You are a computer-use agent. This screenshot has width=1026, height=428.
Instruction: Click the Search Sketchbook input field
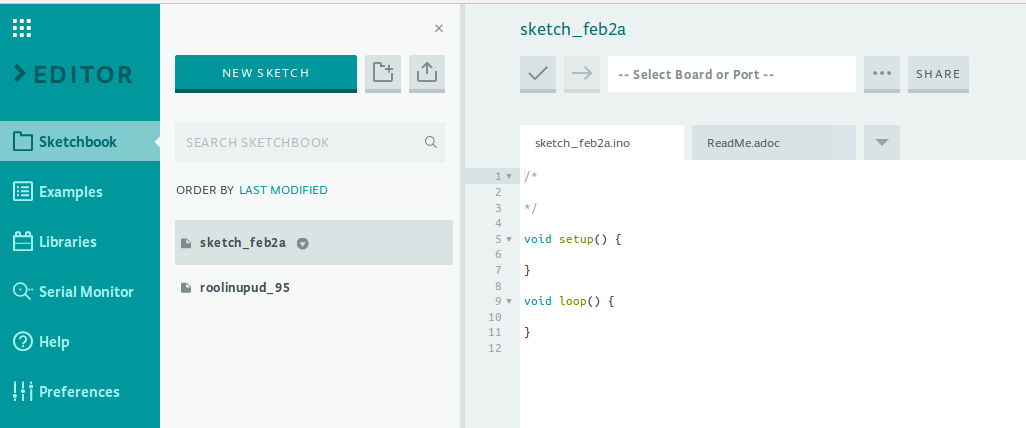298,142
